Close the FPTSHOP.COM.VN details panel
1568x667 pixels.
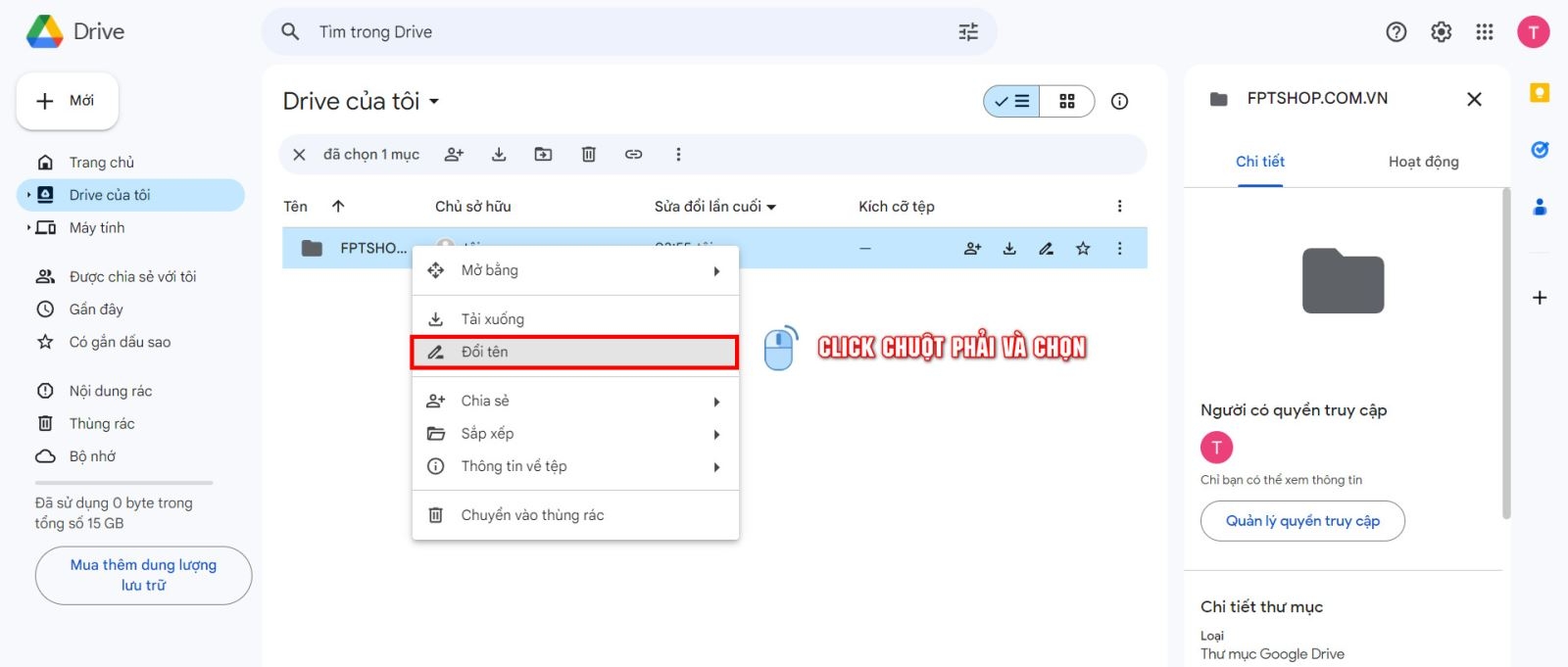1474,99
